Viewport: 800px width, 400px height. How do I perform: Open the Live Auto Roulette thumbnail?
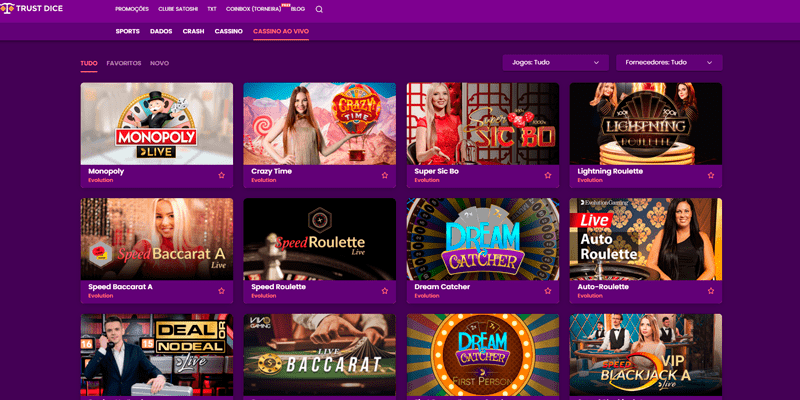pos(646,239)
